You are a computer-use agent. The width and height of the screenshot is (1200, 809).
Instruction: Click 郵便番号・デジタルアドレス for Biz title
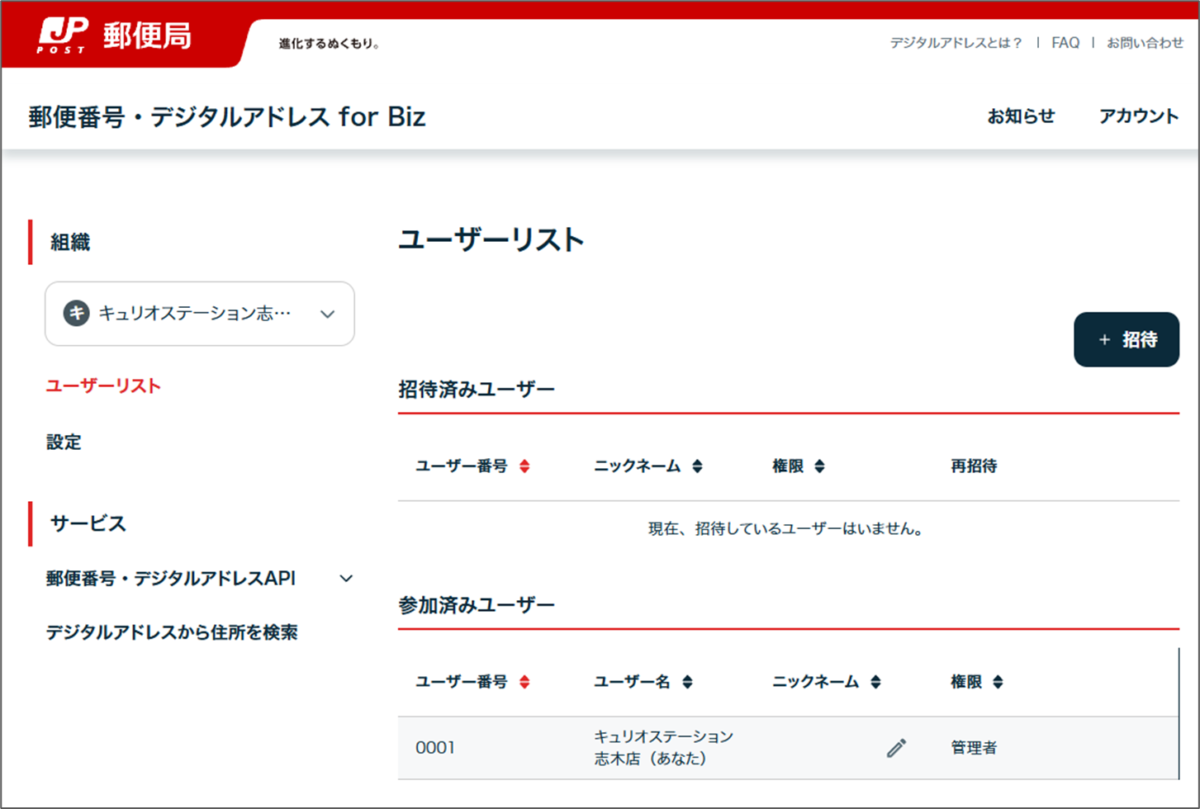228,117
